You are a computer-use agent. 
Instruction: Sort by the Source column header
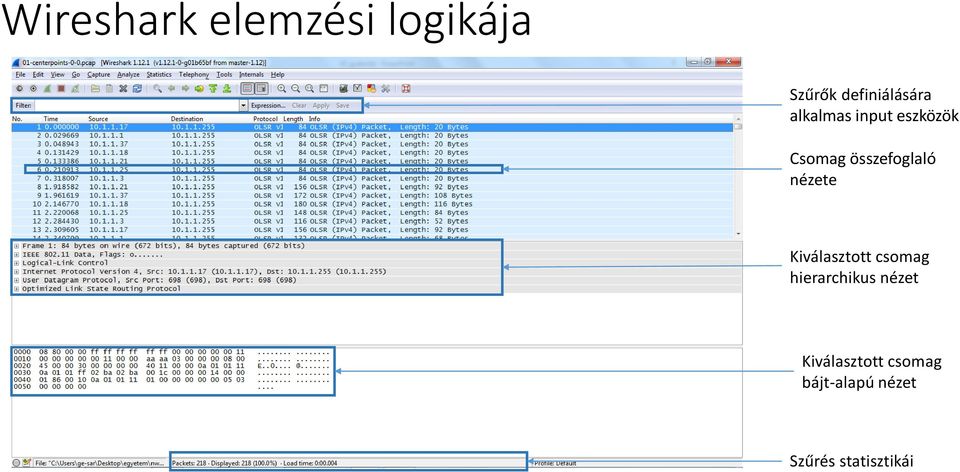click(98, 118)
